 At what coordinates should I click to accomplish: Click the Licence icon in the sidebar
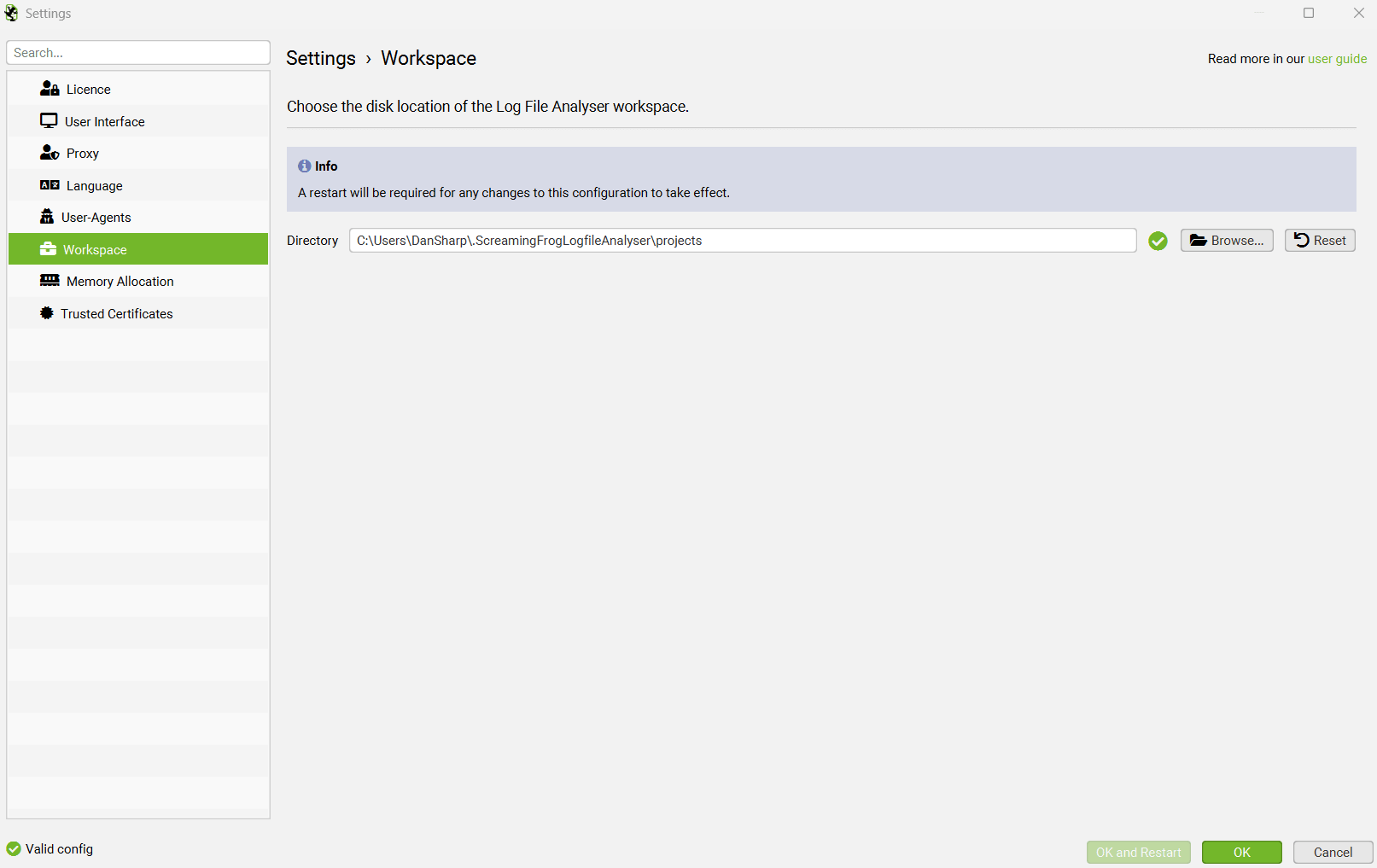tap(50, 89)
